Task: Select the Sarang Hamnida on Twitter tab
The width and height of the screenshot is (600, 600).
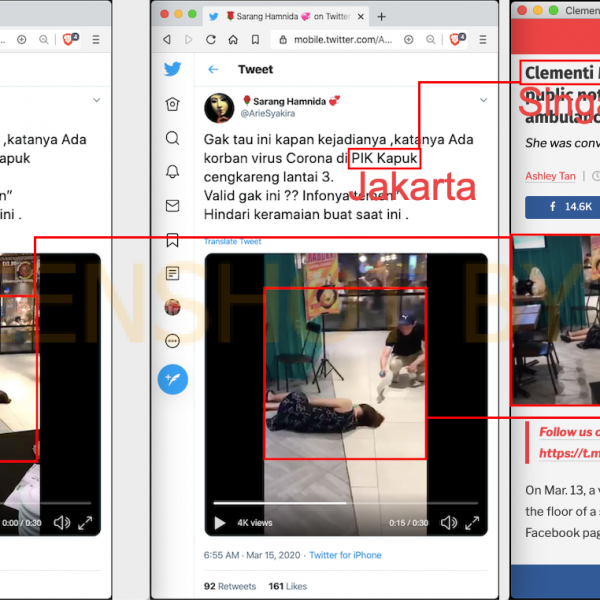Action: point(285,16)
